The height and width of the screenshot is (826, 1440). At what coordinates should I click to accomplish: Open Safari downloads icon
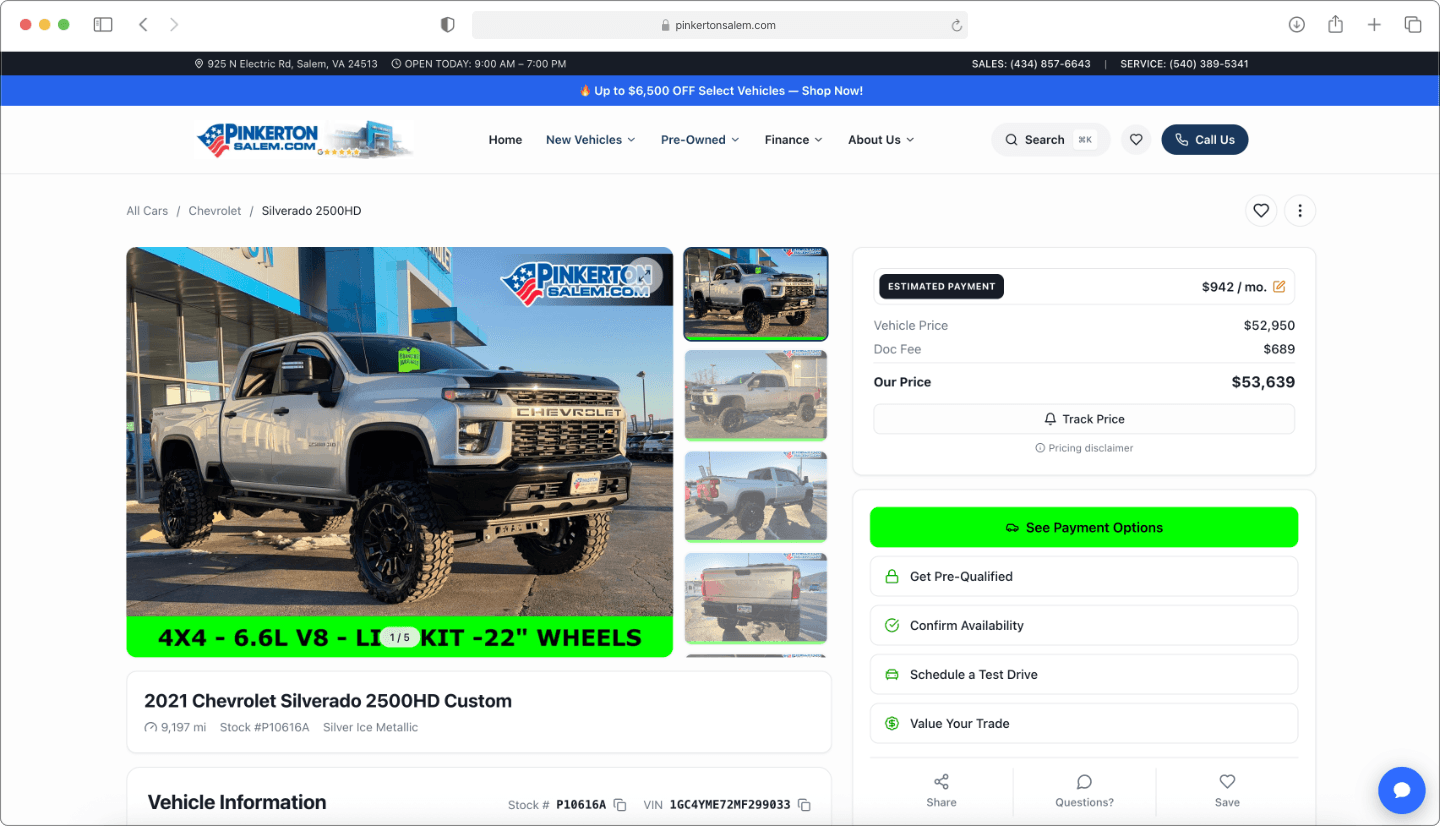[x=1297, y=25]
